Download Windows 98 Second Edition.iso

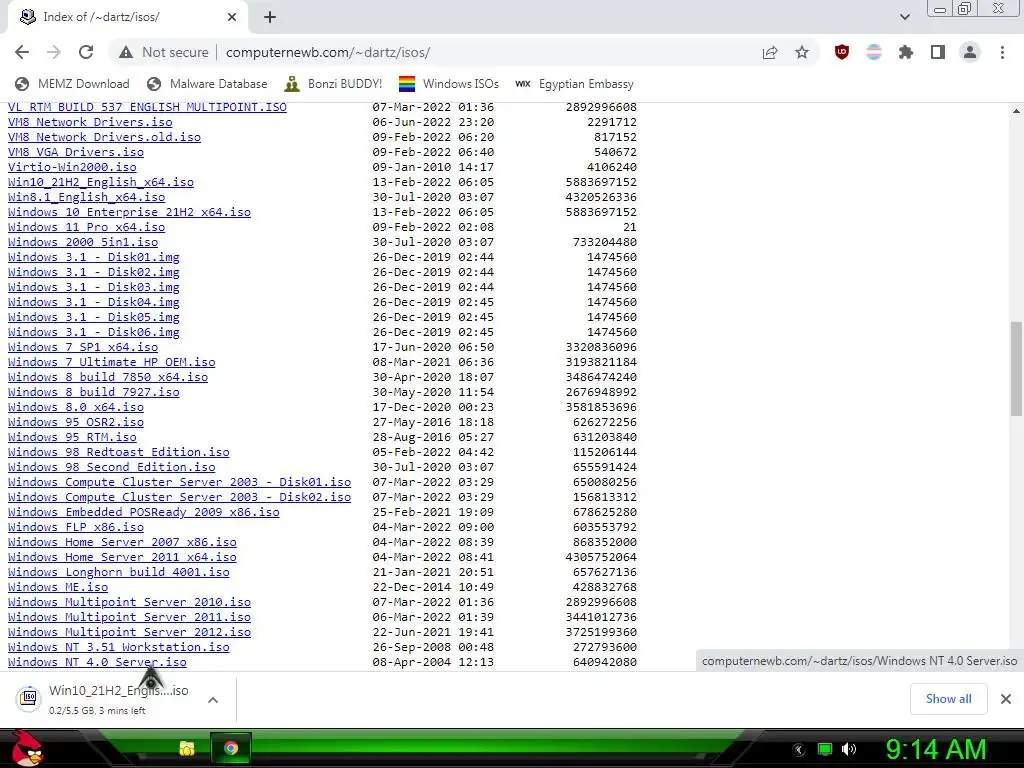tap(112, 468)
